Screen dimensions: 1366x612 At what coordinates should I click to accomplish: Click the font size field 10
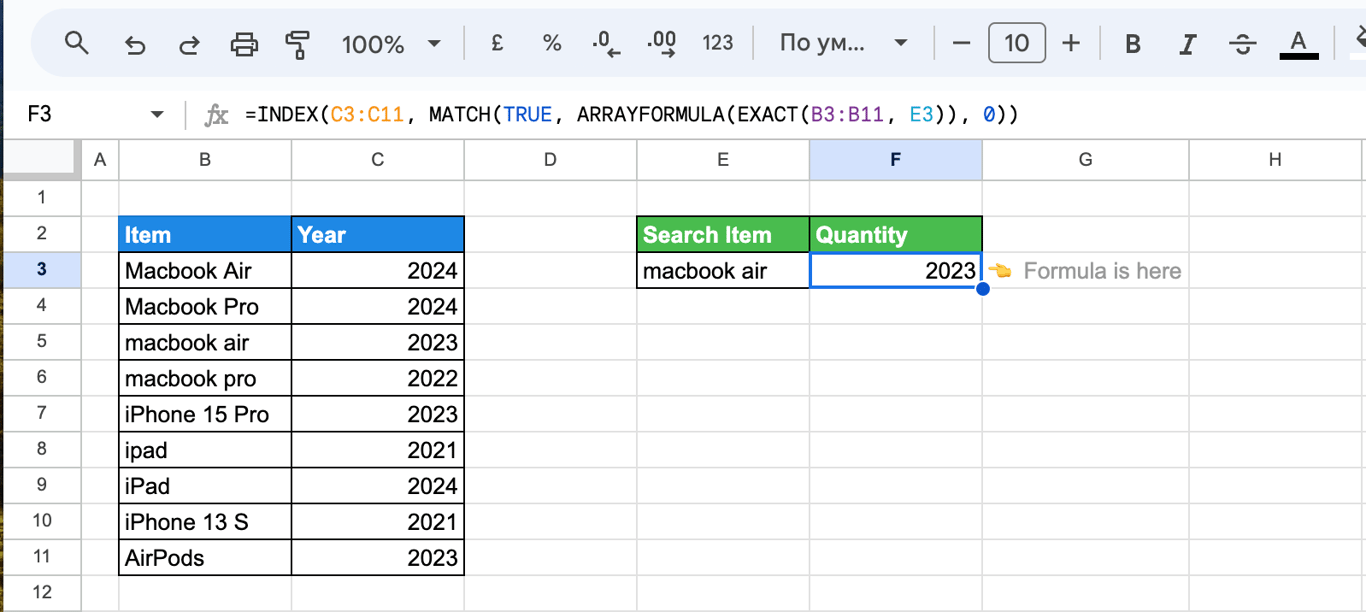(1017, 43)
